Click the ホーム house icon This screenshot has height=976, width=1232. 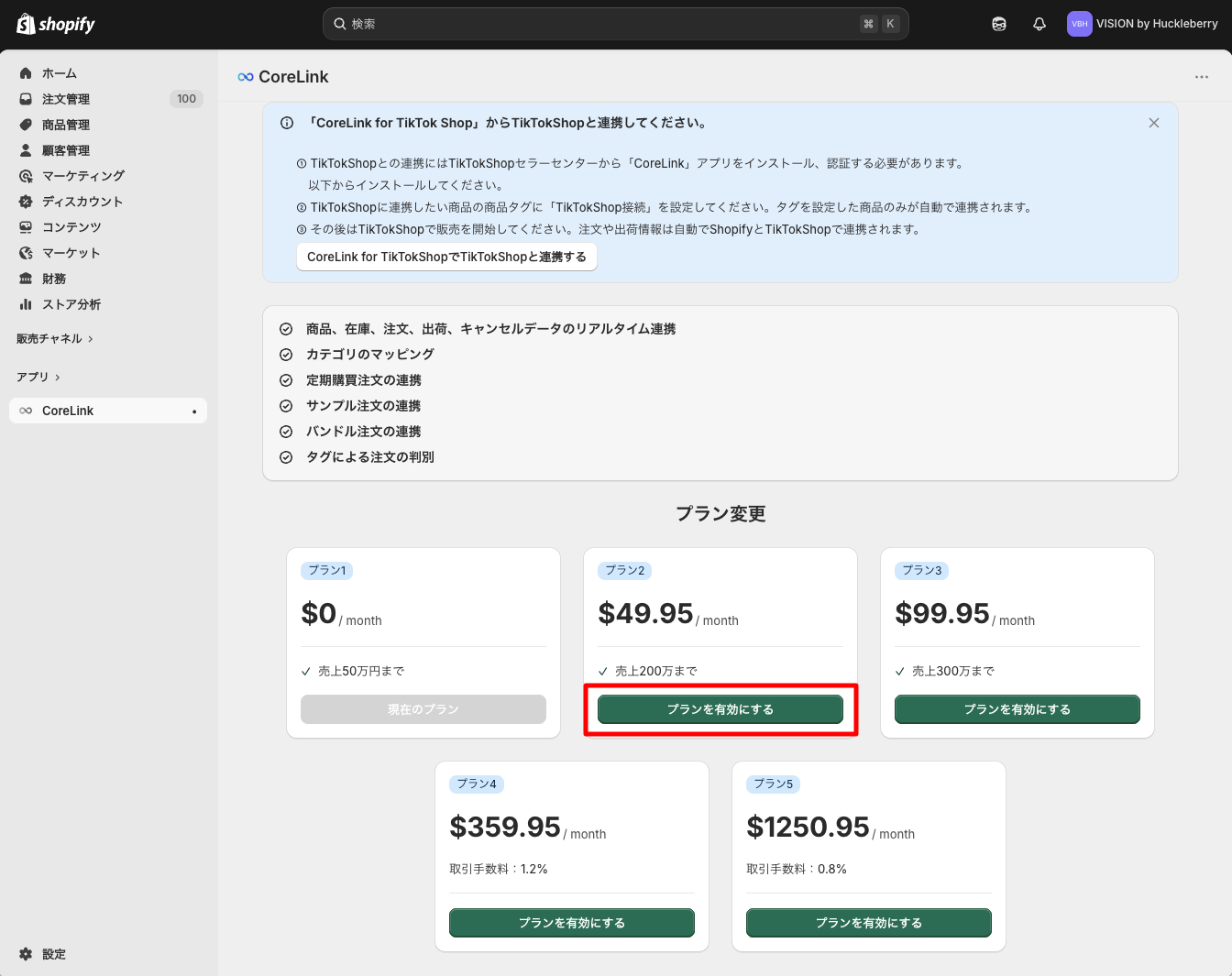pos(26,73)
